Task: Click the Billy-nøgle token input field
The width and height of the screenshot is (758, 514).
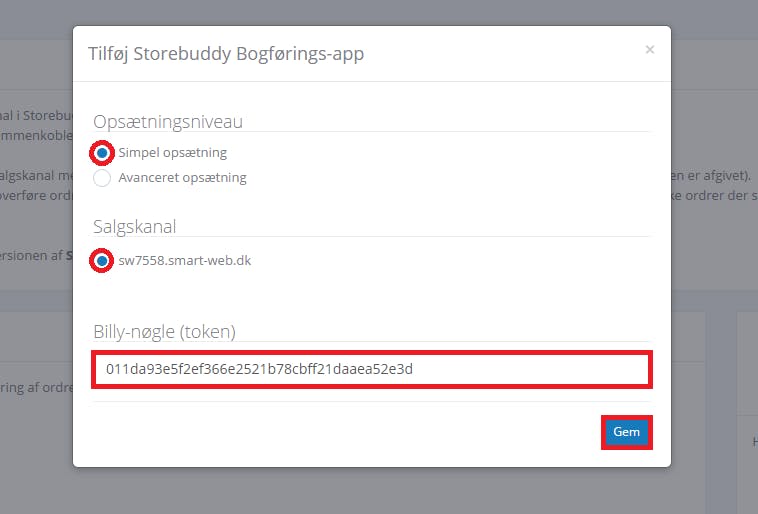Action: click(x=372, y=369)
